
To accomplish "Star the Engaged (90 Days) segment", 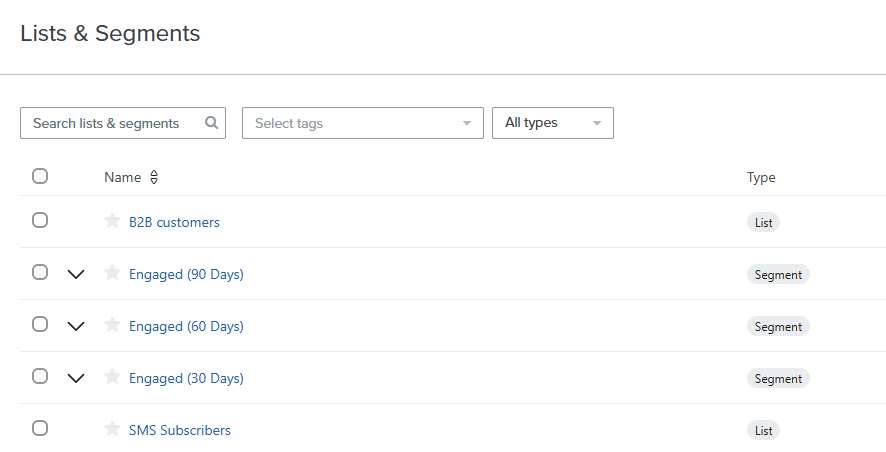I will 112,272.
